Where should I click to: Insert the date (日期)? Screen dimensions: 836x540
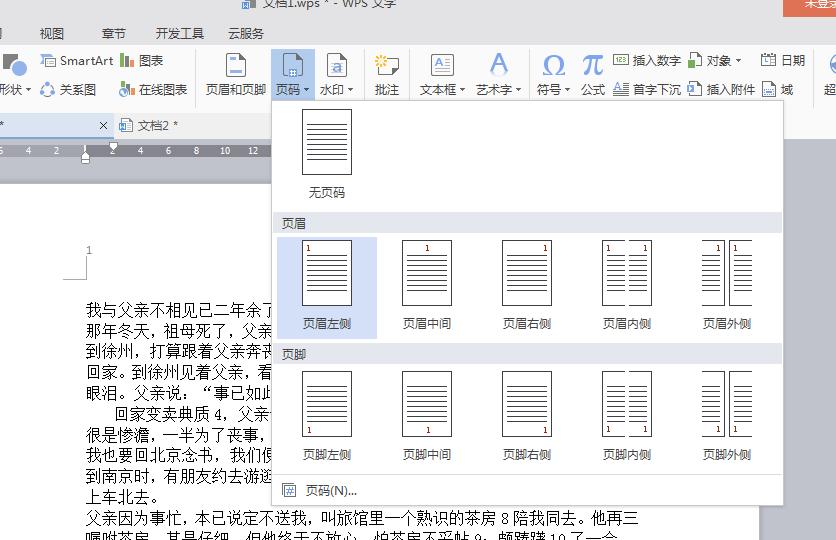pos(782,61)
